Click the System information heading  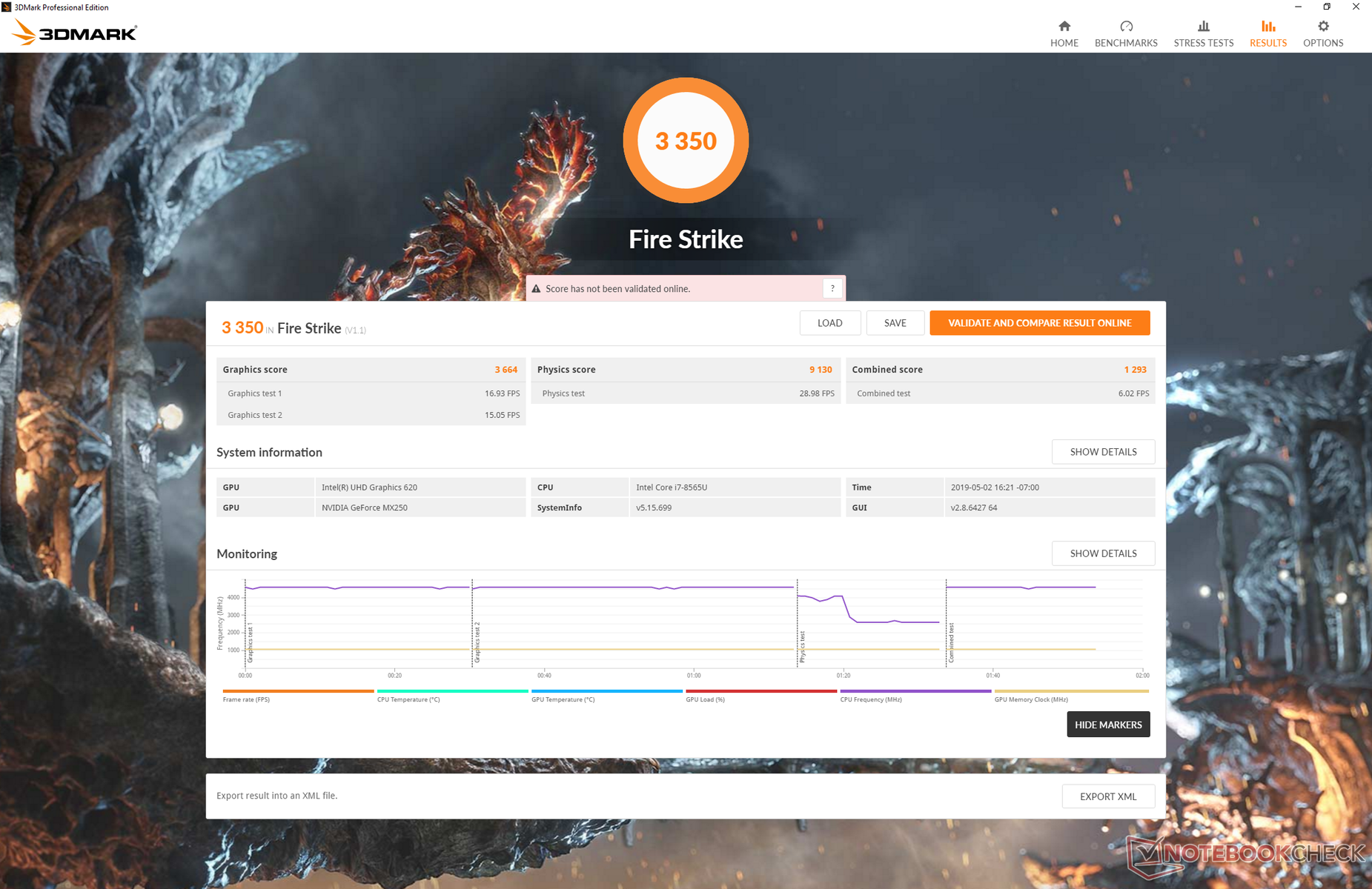[x=269, y=452]
